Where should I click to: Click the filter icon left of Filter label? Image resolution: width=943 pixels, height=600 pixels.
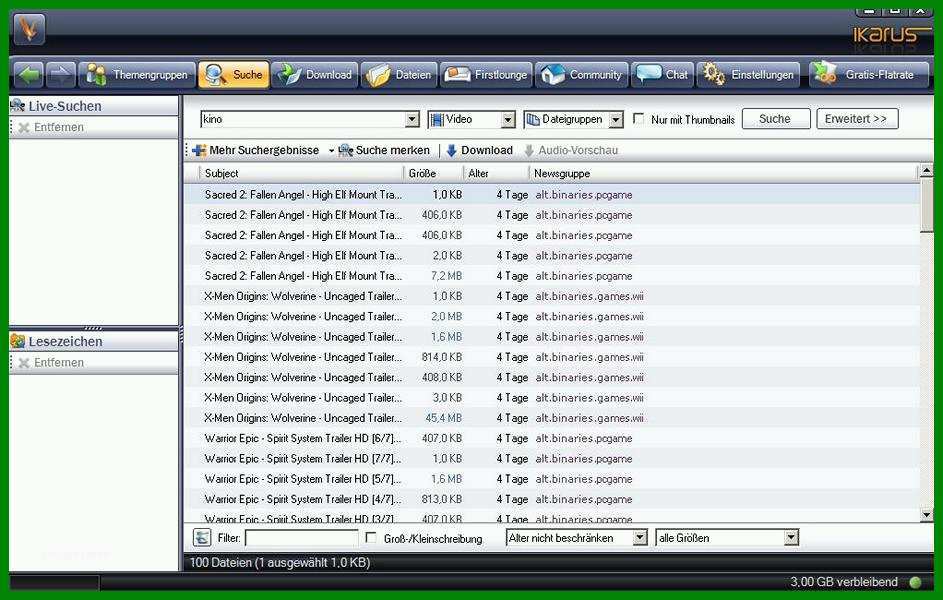click(x=202, y=537)
